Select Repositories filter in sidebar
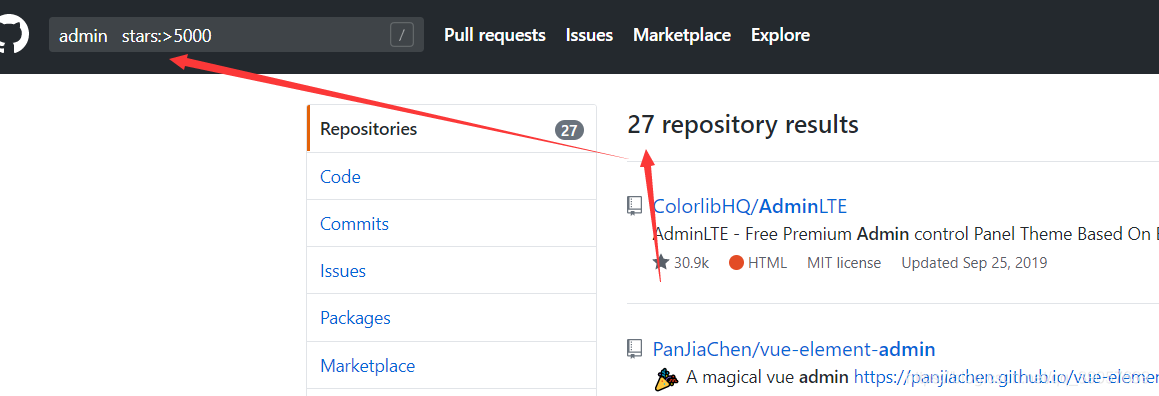Viewport: 1159px width, 396px height. [452, 129]
